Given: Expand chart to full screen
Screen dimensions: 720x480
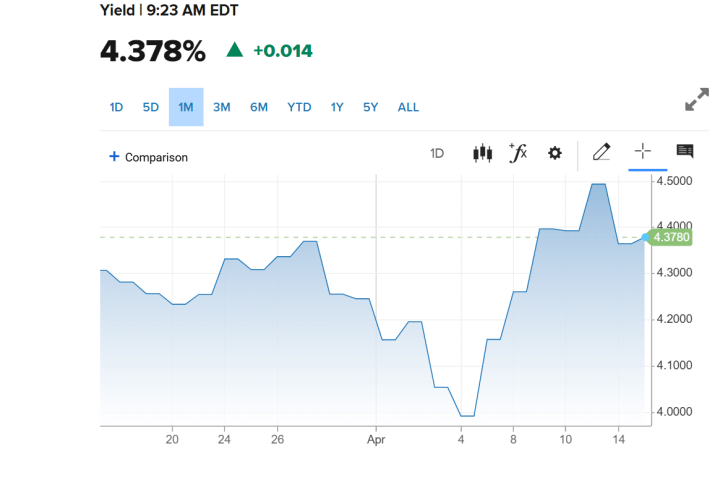Looking at the screenshot, I should click(x=696, y=102).
